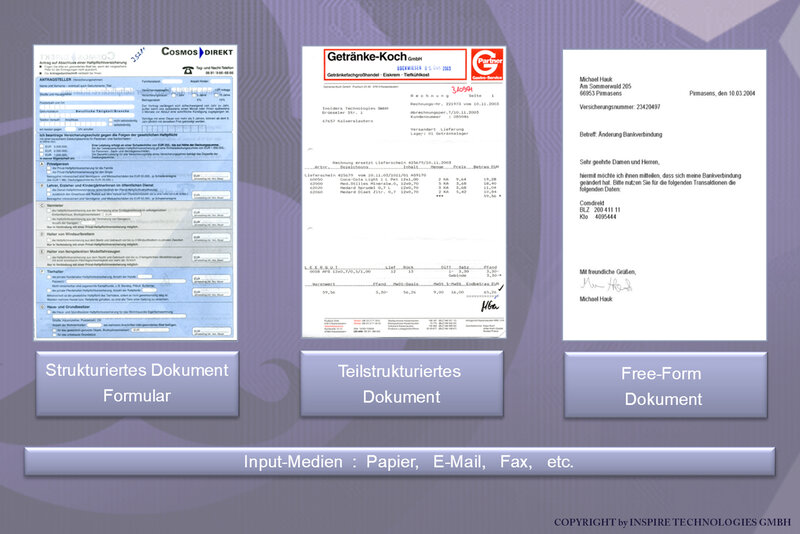Click the copyright Inspire Technologies text
Viewport: 800px width, 534px height.
[672, 522]
